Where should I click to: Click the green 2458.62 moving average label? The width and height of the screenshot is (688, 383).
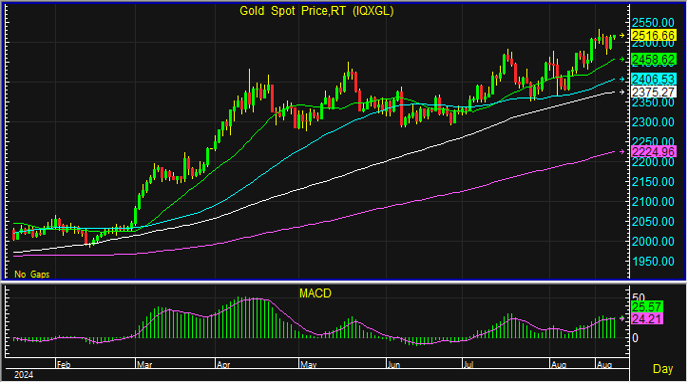click(654, 59)
